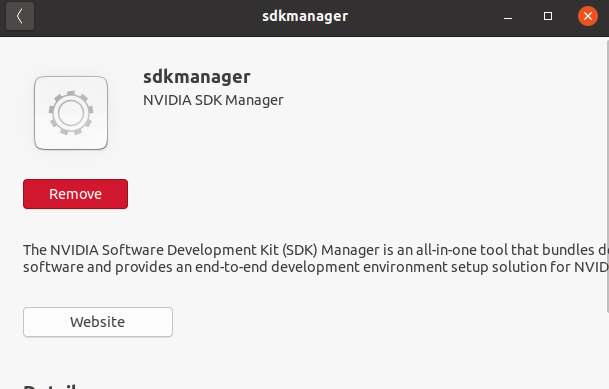
Task: Maximize the sdkmanager window
Action: point(548,16)
